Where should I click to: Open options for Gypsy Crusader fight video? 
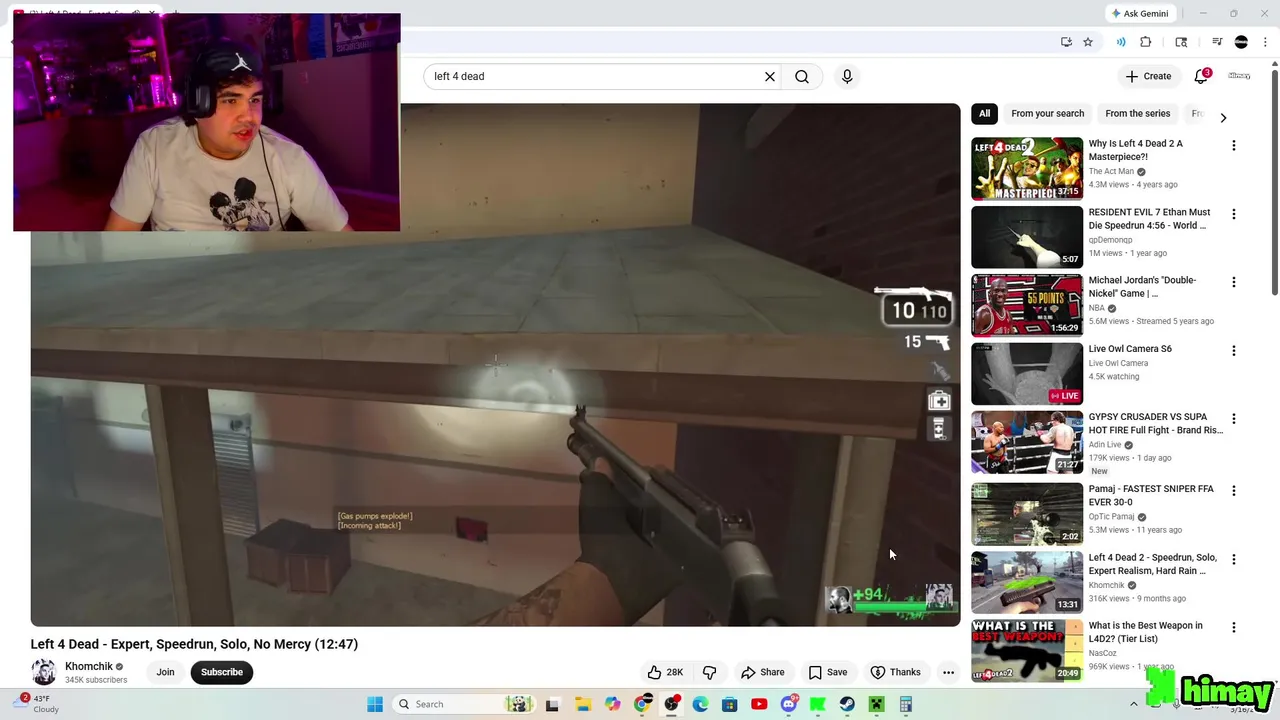tap(1233, 419)
